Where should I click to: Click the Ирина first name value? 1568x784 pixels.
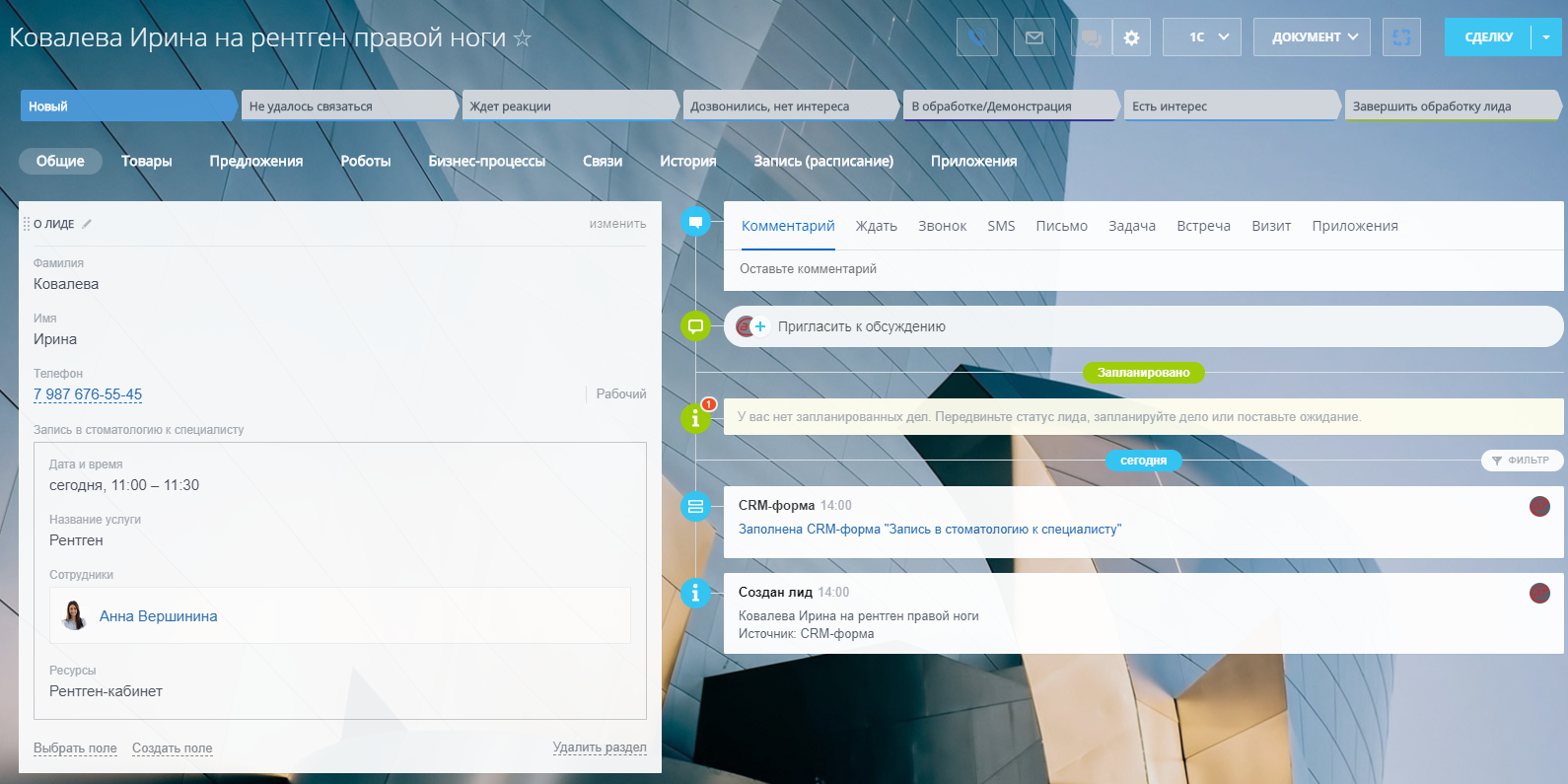[x=55, y=339]
